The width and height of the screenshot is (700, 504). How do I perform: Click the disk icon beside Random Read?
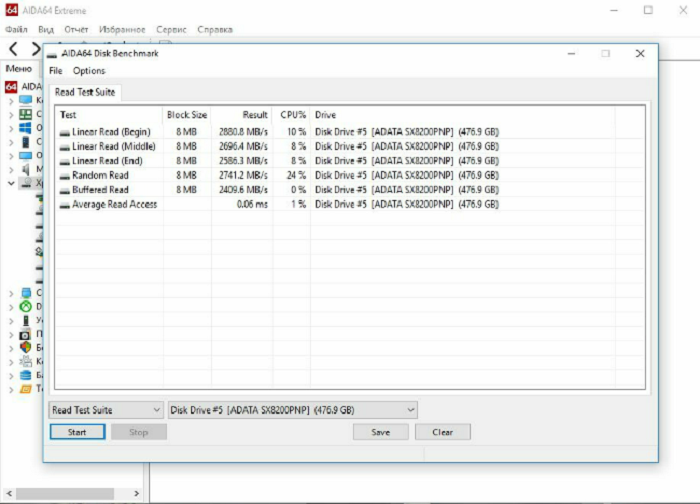[x=65, y=176]
